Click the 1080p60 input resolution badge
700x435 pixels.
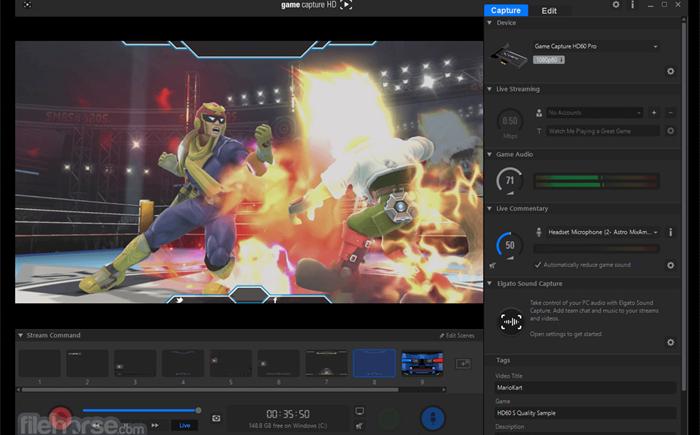548,59
